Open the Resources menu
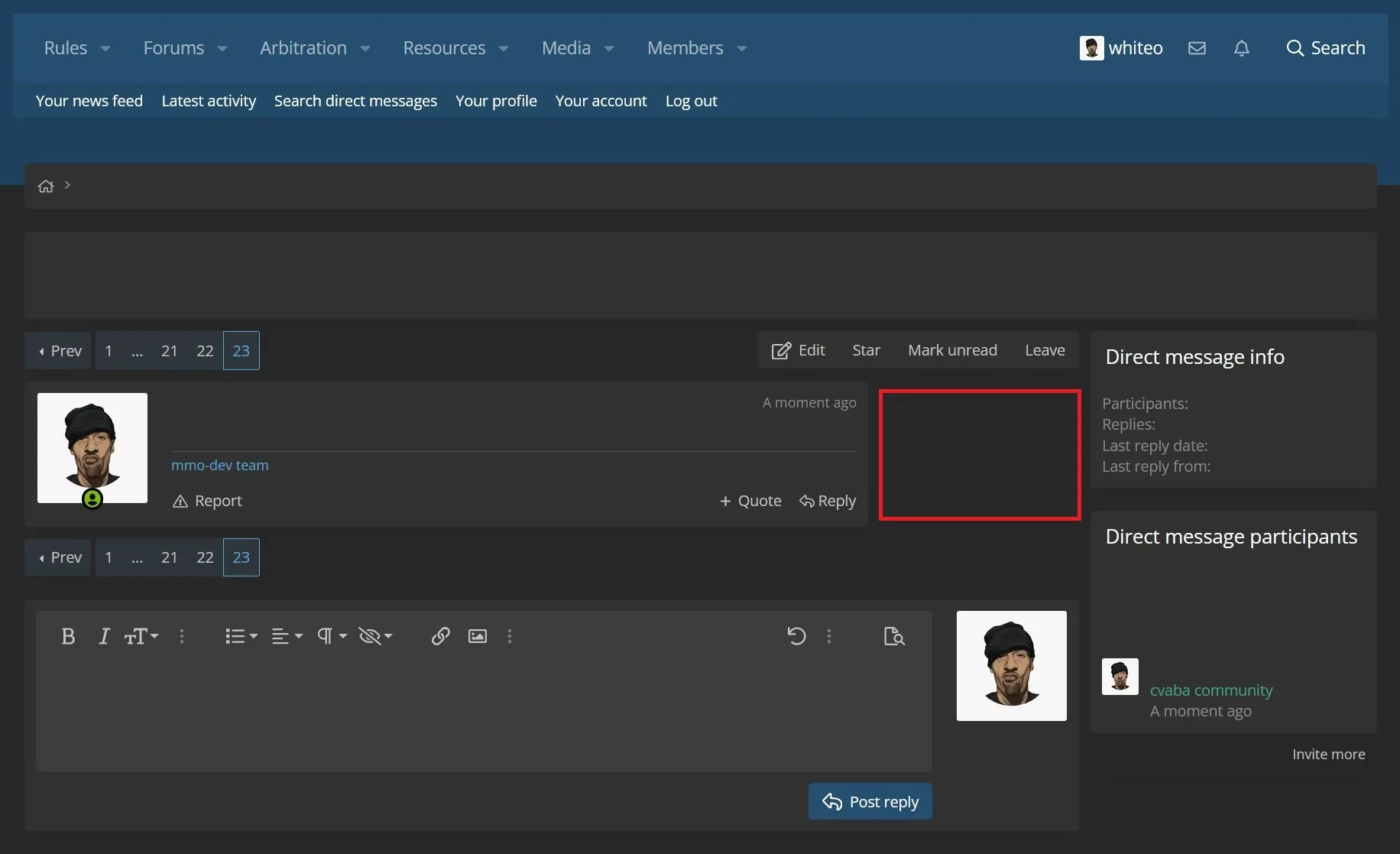 click(444, 48)
